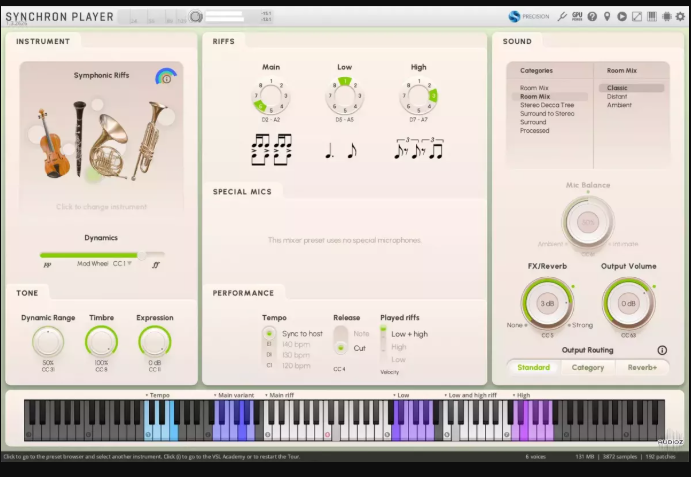This screenshot has width=691, height=477.
Task: Choose the Classic room mix
Action: coord(631,88)
